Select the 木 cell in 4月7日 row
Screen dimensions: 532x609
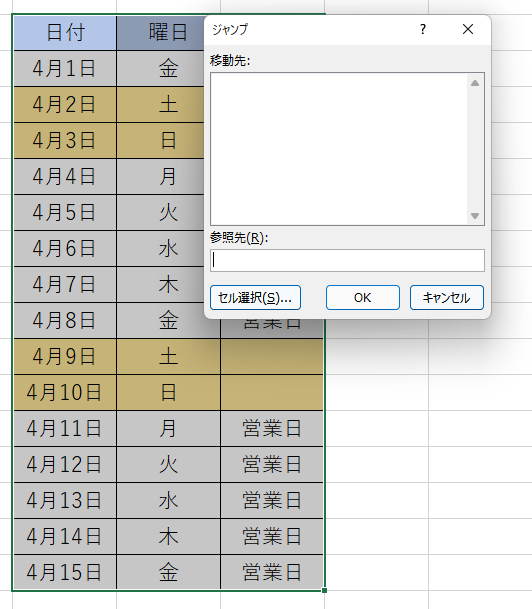click(x=160, y=284)
